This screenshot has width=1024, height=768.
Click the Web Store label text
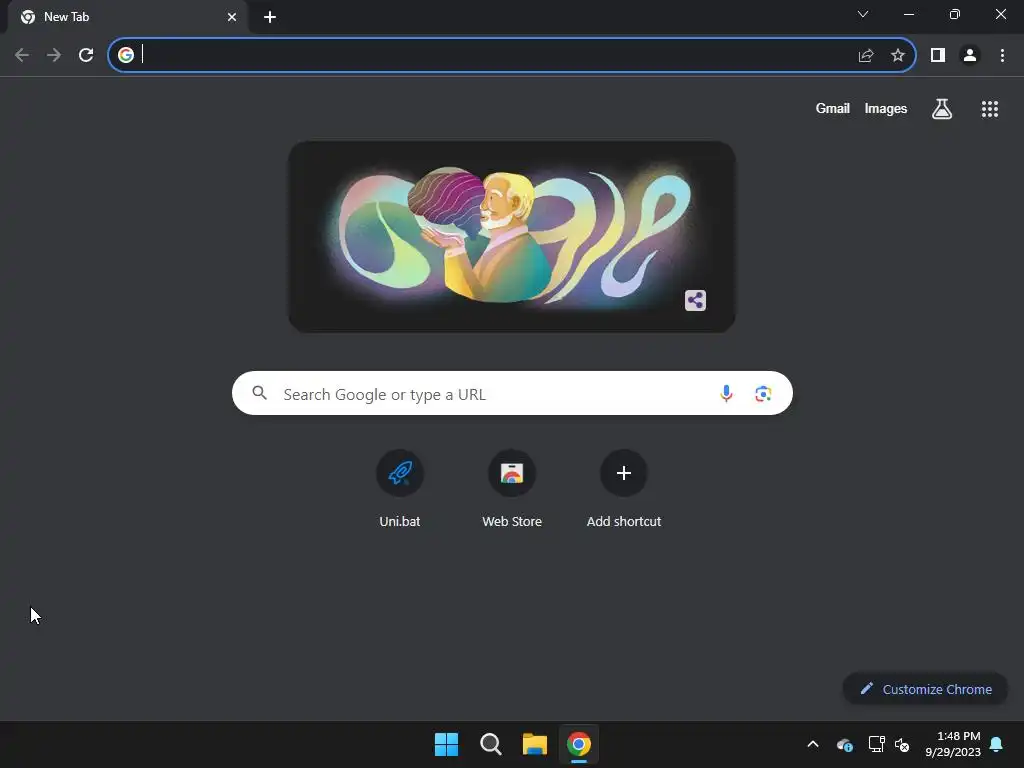[x=512, y=521]
